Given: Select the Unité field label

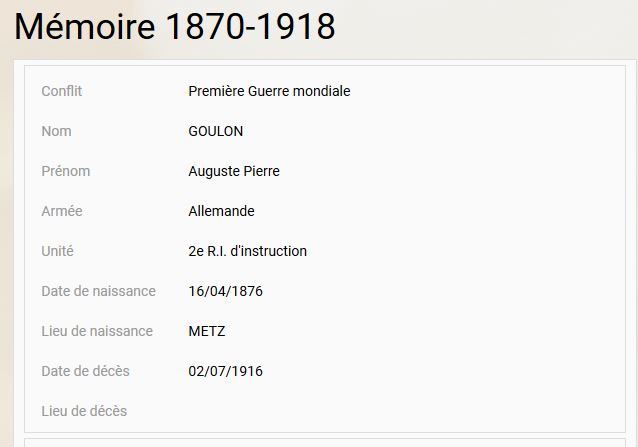Looking at the screenshot, I should coord(57,251).
